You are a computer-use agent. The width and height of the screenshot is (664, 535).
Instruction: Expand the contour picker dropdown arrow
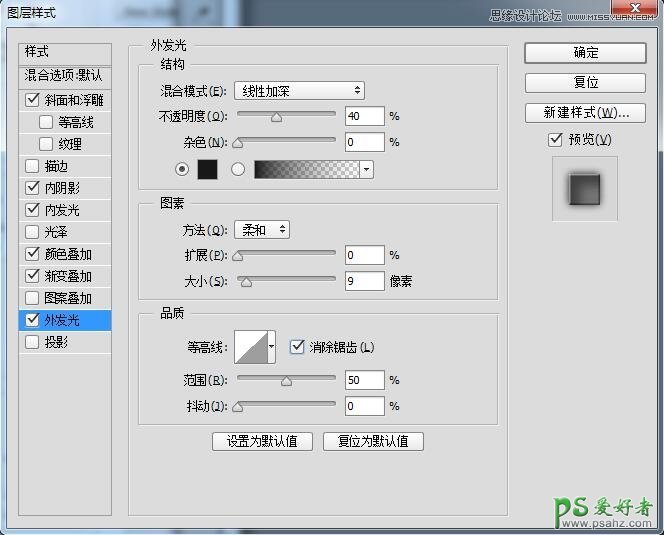(x=271, y=347)
